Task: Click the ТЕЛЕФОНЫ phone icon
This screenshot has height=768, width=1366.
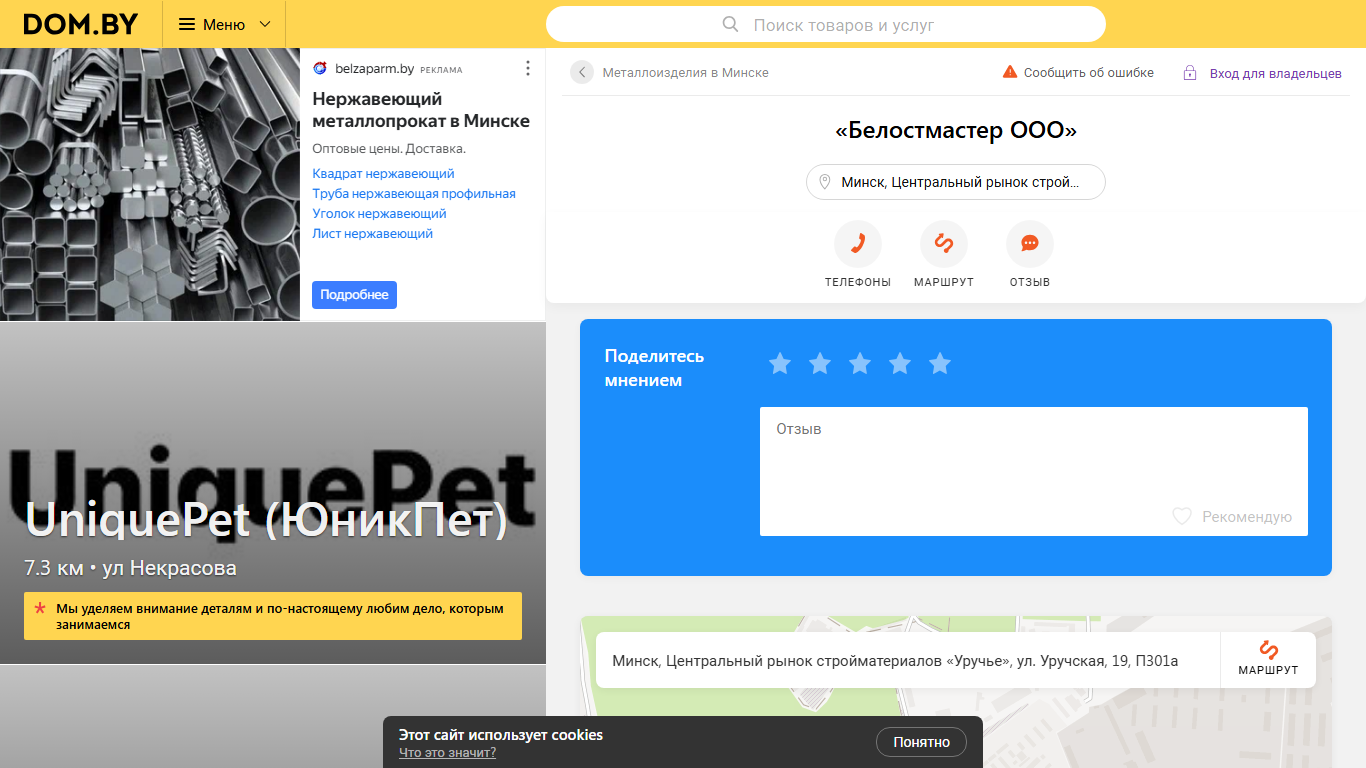Action: (858, 244)
